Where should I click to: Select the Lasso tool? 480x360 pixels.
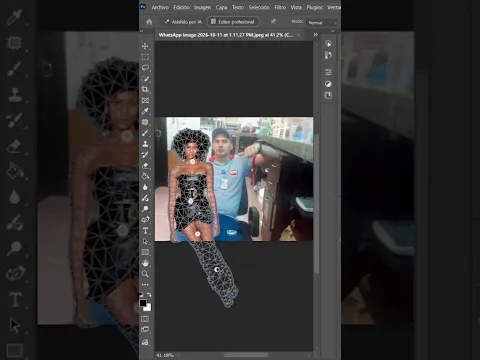[x=145, y=68]
